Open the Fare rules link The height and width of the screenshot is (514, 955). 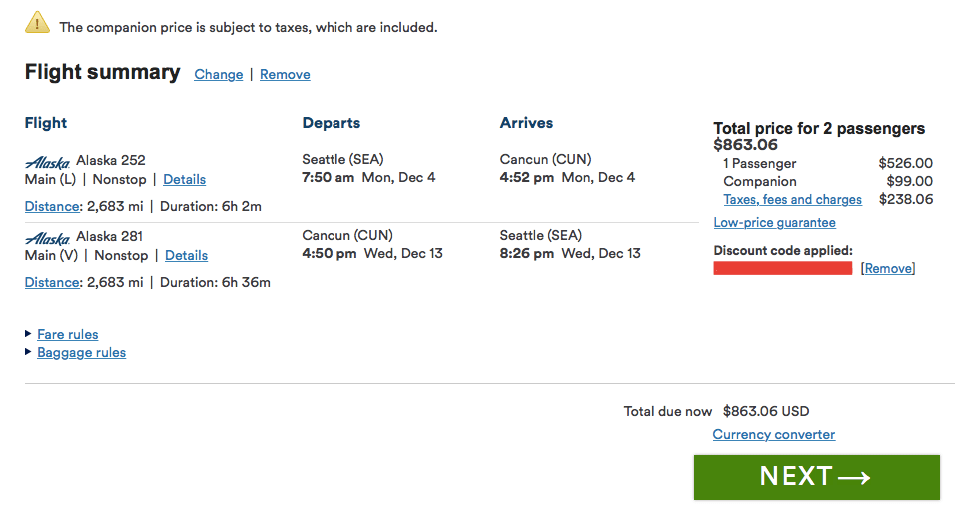click(68, 334)
